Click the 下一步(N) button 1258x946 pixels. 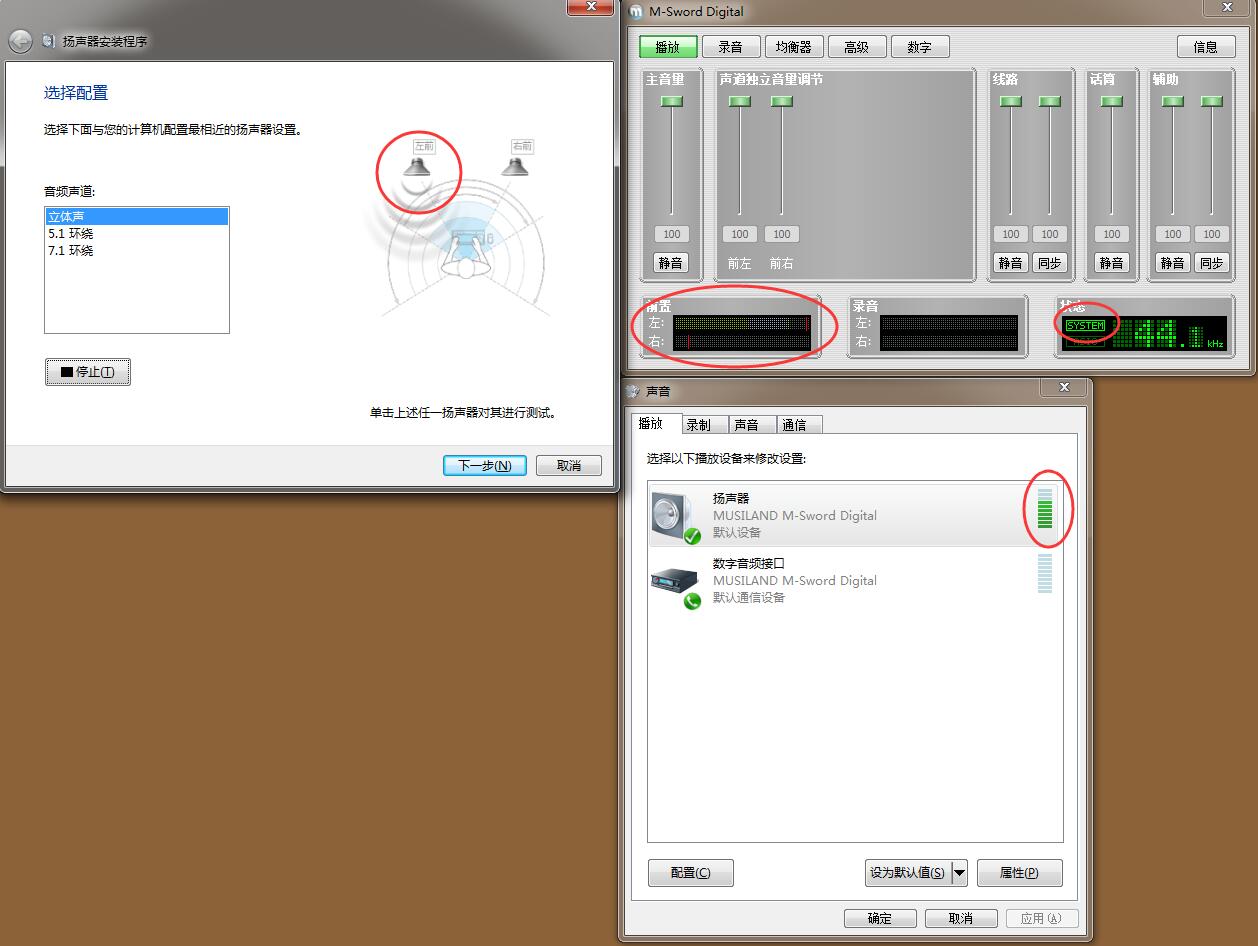click(485, 465)
